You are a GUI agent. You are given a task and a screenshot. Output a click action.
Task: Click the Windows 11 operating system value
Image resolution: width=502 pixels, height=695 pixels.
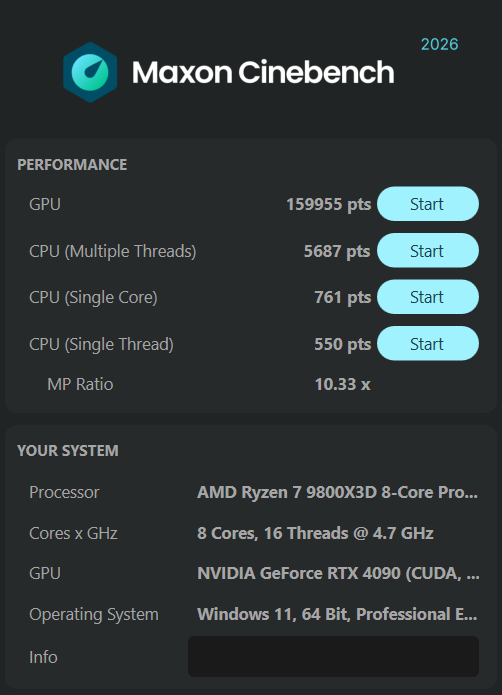point(337,614)
